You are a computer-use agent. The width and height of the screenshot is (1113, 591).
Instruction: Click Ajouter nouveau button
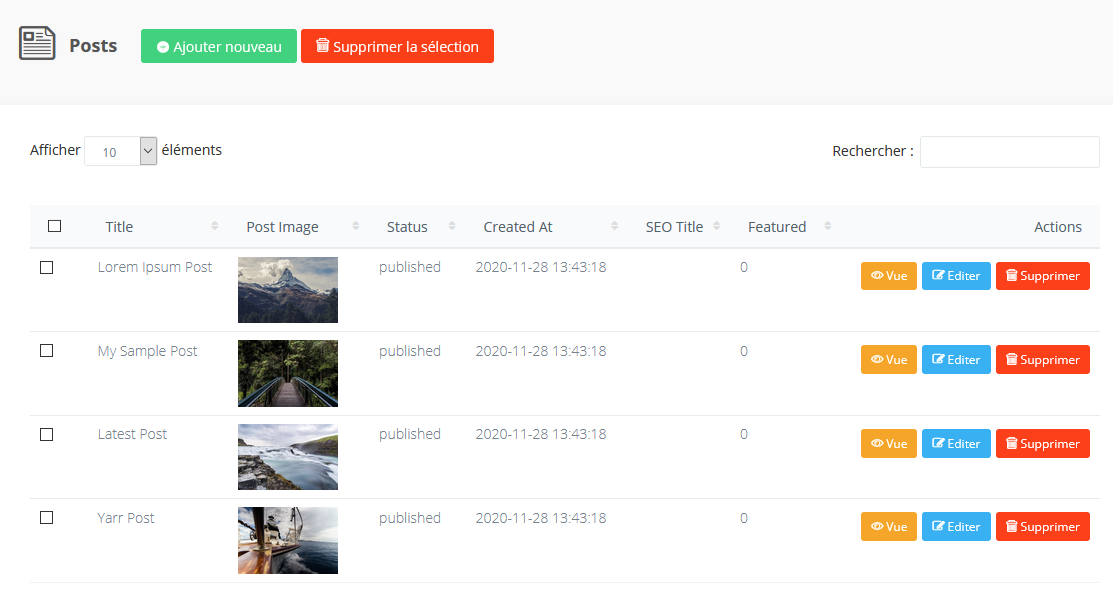pos(218,46)
